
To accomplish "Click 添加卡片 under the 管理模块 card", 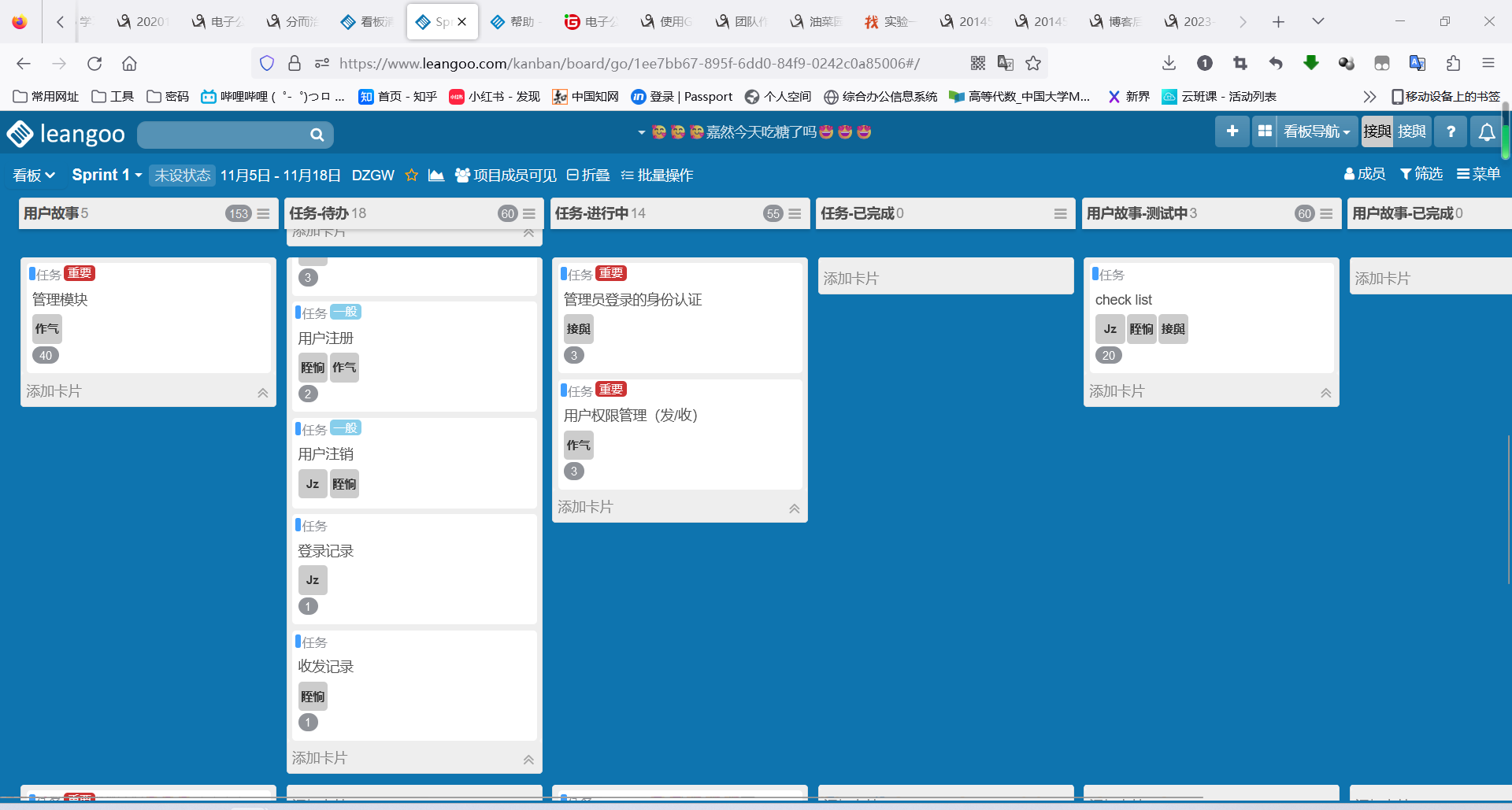I will 54,391.
